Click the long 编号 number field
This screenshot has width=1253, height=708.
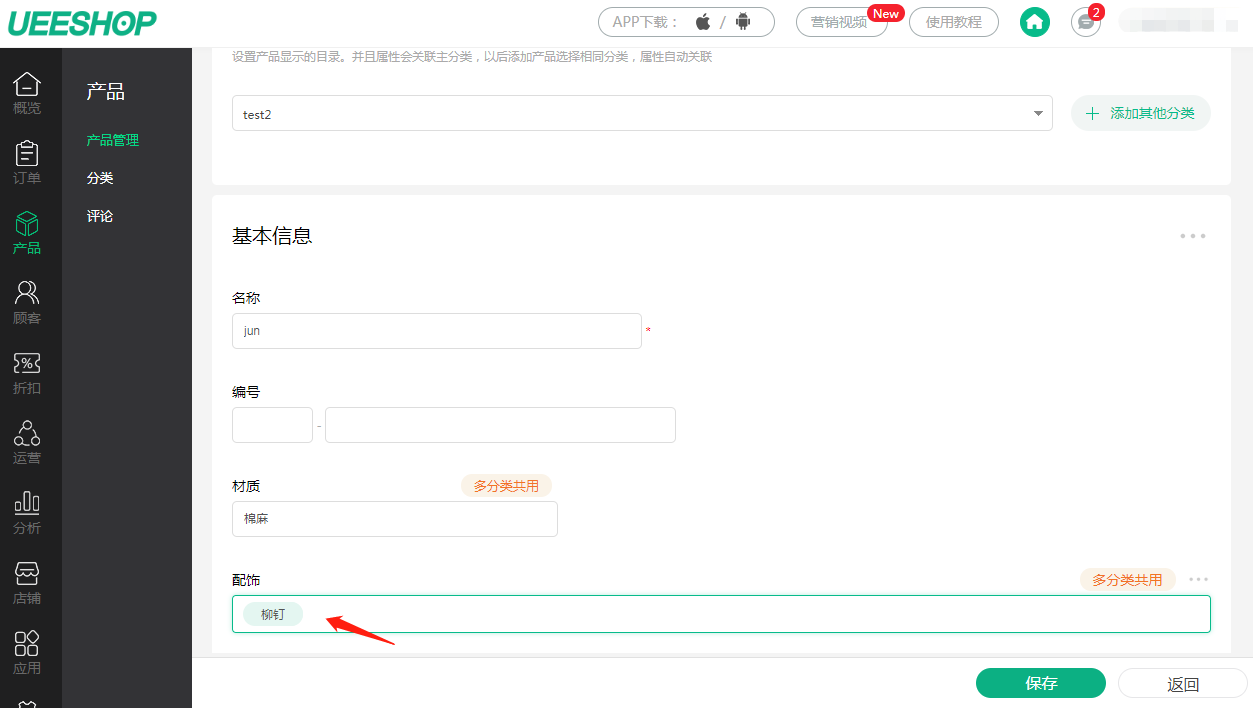tap(500, 425)
